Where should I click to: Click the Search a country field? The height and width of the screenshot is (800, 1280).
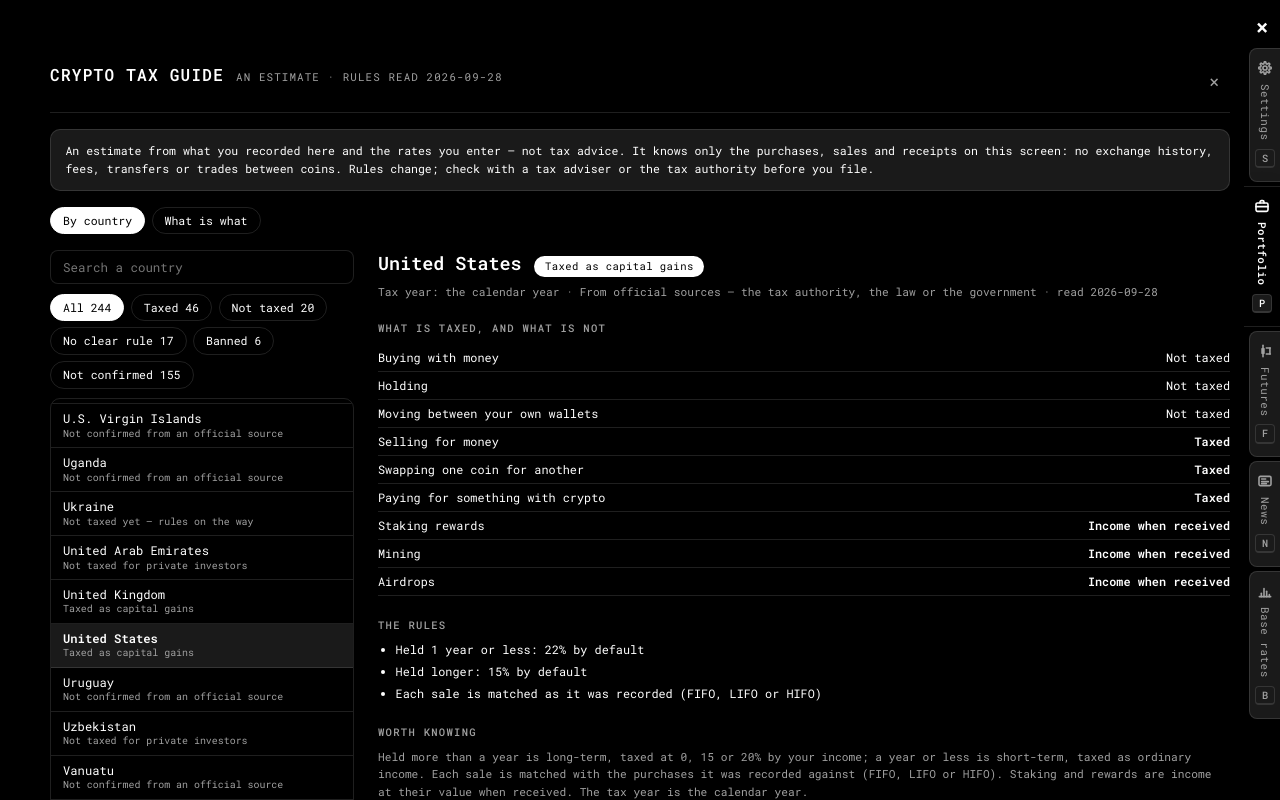(202, 267)
